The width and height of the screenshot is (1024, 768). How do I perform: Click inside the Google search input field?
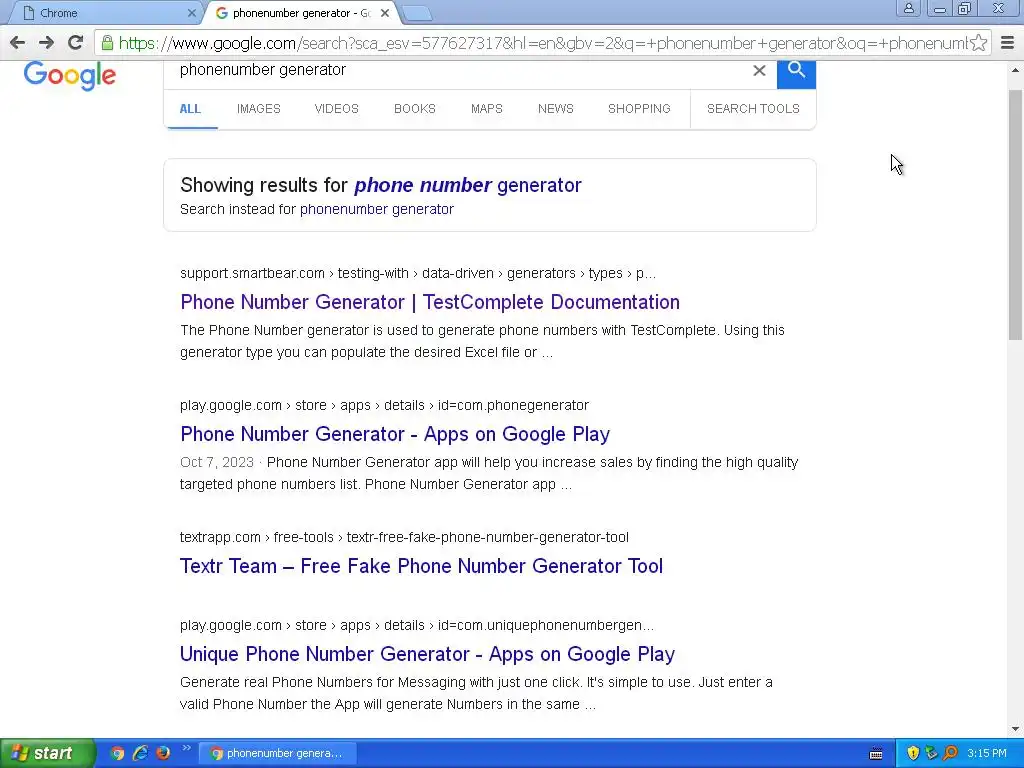coord(457,71)
